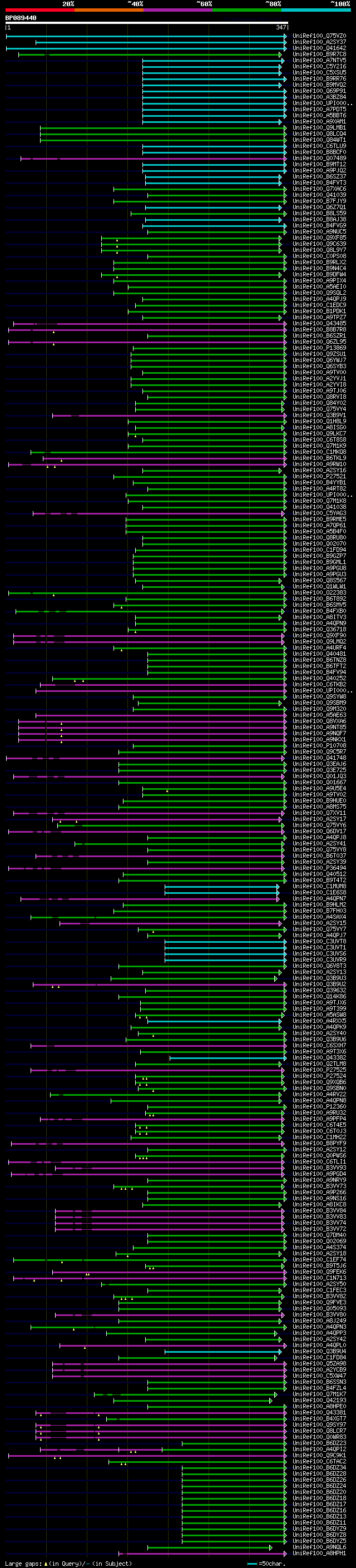Click the alignment bar for UniRef100_C6TLU9
Viewport: 356px width, 1568px height.
point(214,146)
